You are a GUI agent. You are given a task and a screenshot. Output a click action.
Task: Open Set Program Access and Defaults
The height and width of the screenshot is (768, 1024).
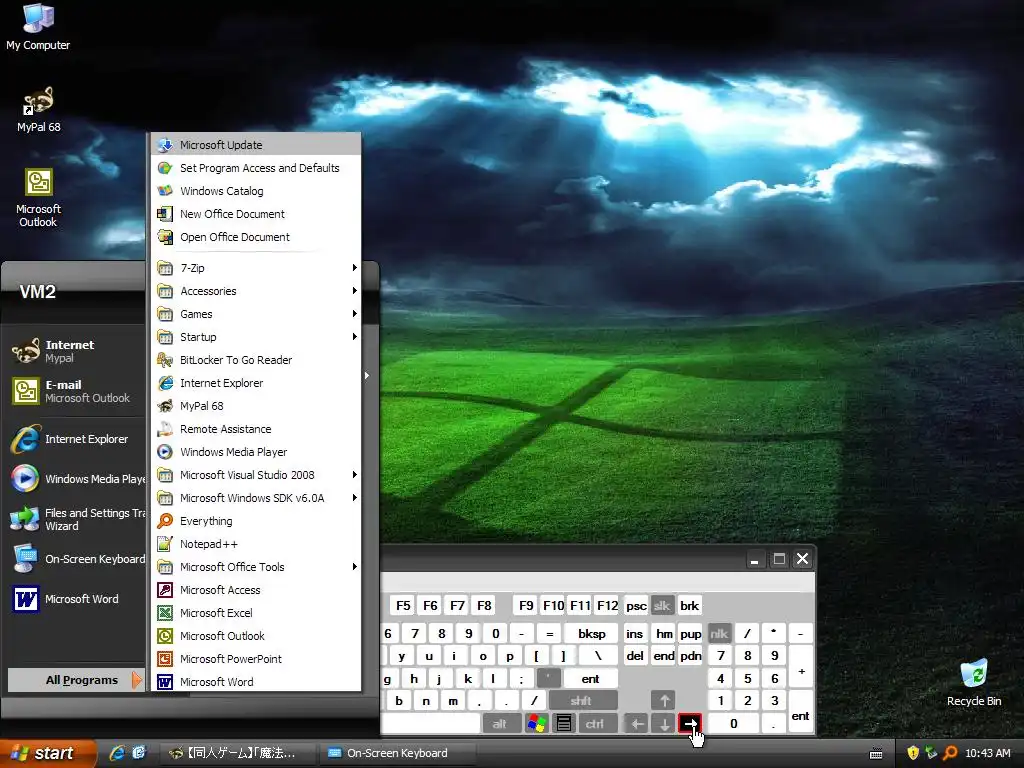tap(256, 168)
